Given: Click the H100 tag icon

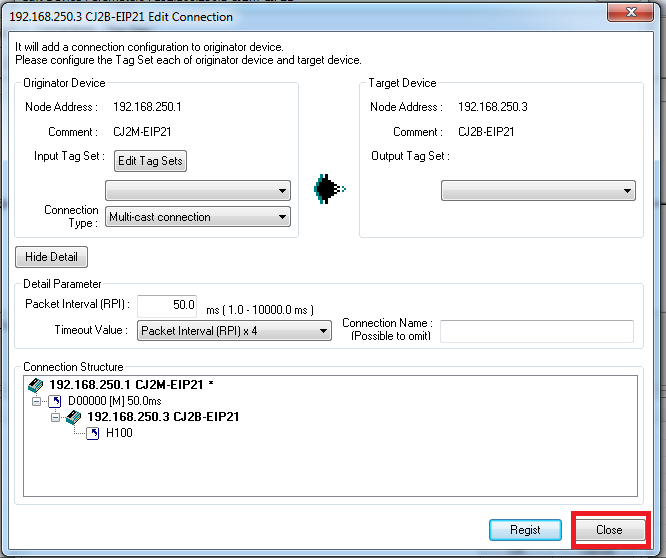Looking at the screenshot, I should coord(93,434).
